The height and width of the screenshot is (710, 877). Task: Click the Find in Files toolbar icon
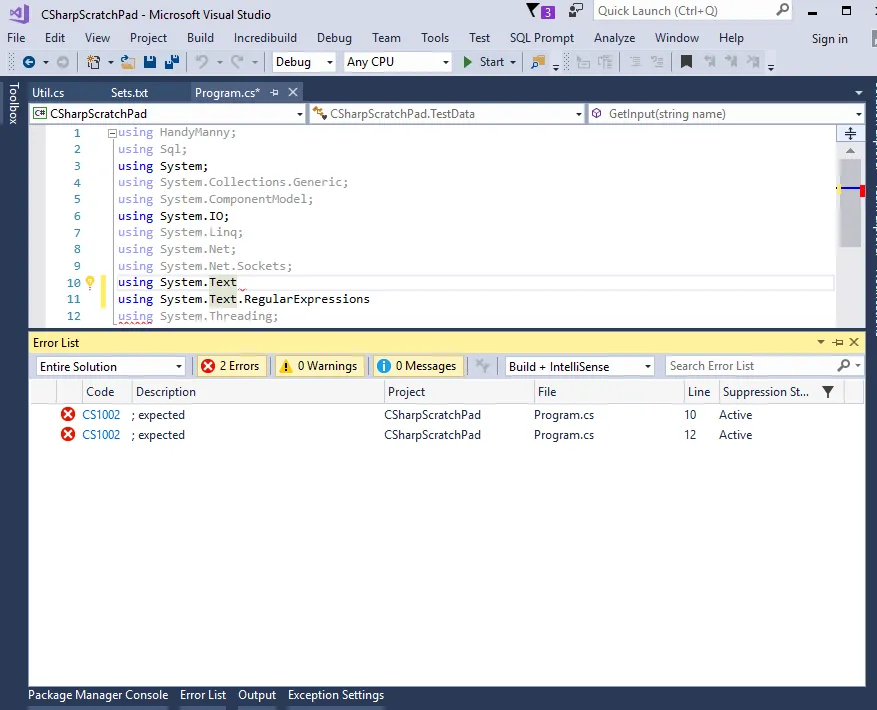click(x=538, y=62)
